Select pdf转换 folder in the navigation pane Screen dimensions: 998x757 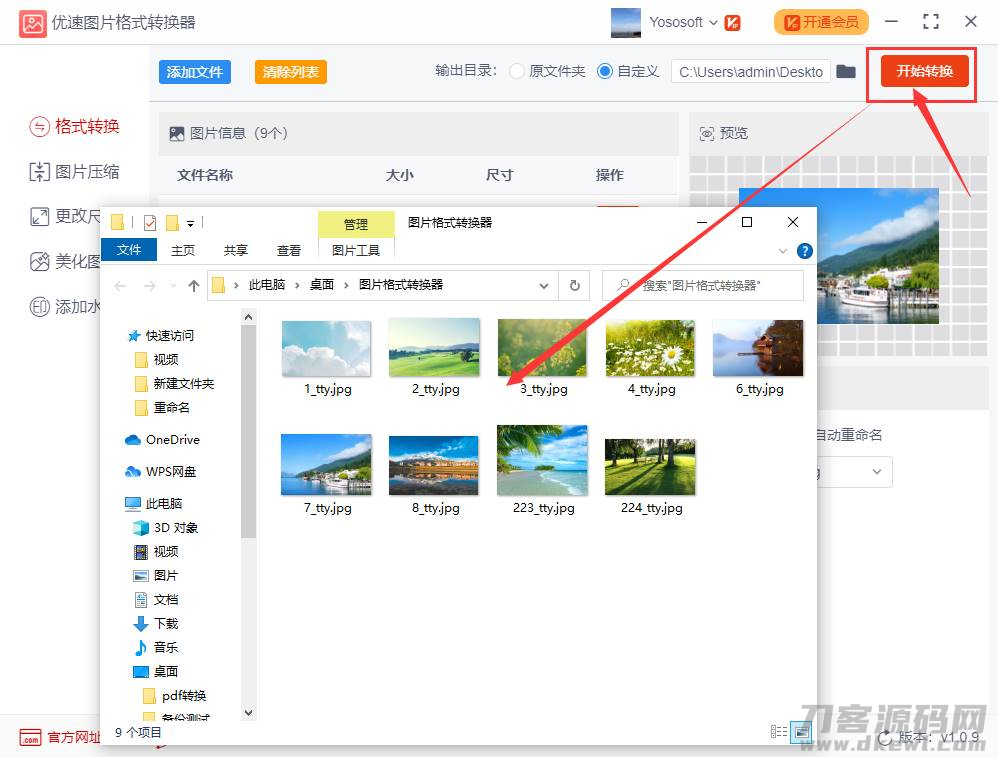(183, 696)
